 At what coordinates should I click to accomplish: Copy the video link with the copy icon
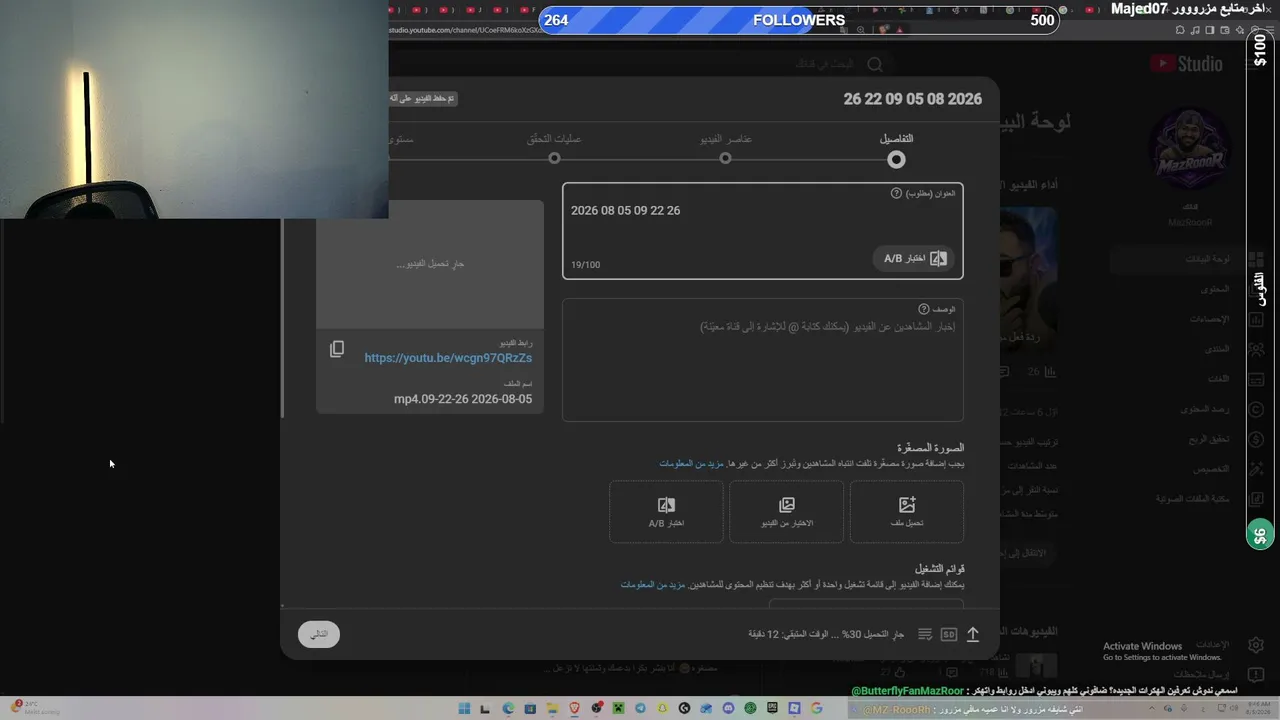[x=337, y=349]
